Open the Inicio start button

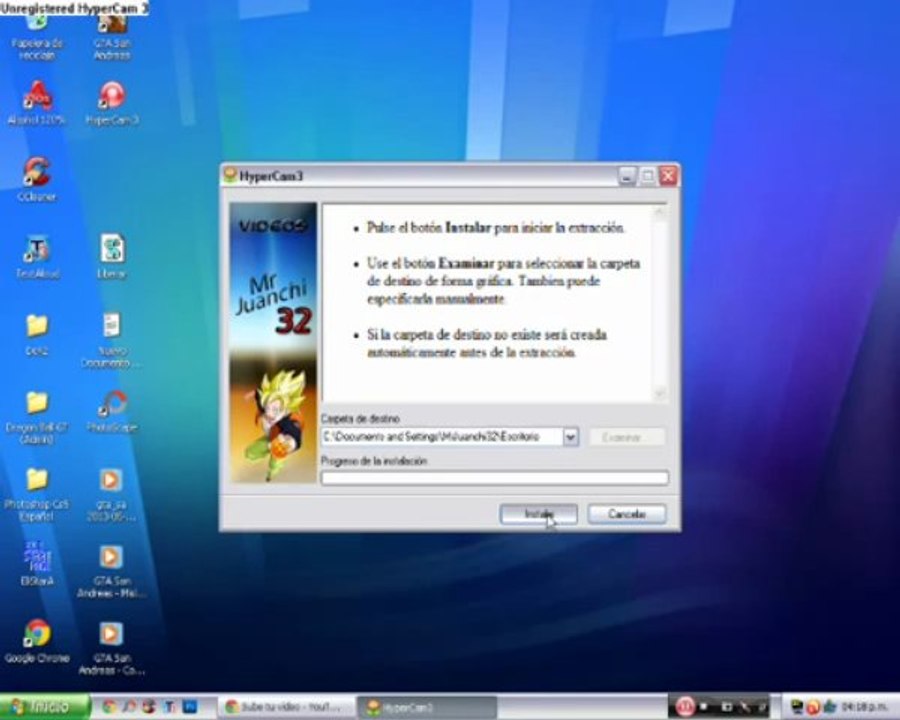(x=45, y=706)
